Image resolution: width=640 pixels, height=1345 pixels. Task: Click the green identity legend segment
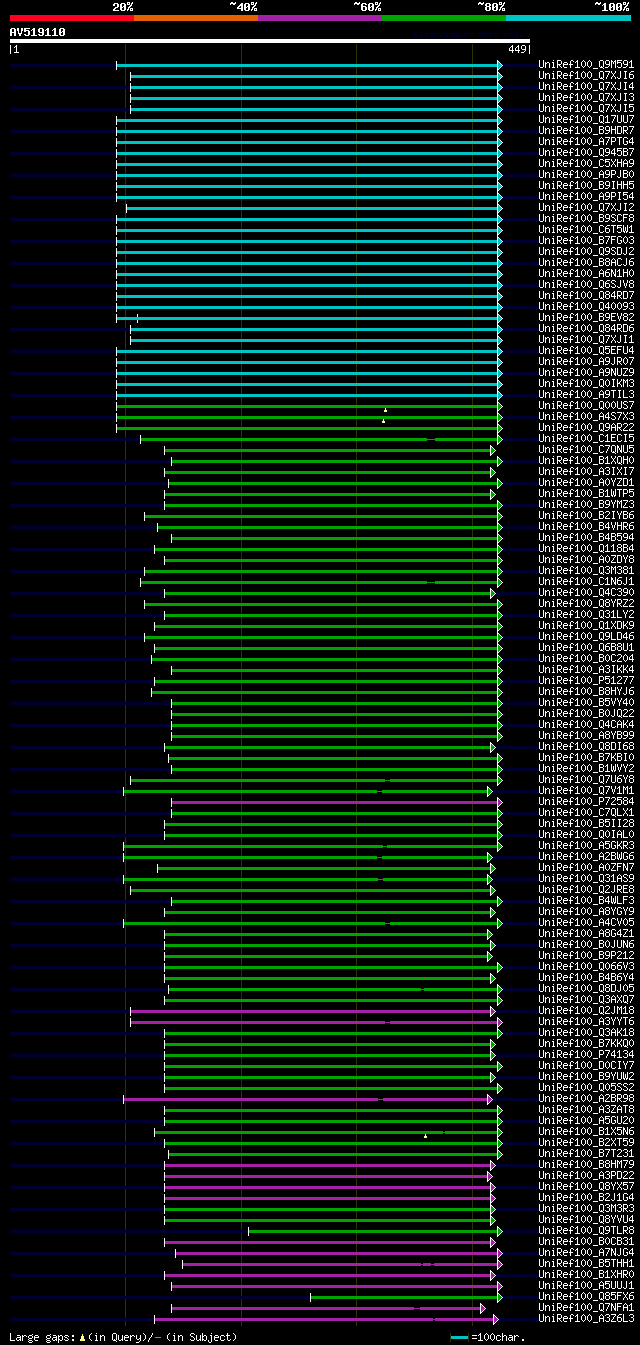point(443,18)
